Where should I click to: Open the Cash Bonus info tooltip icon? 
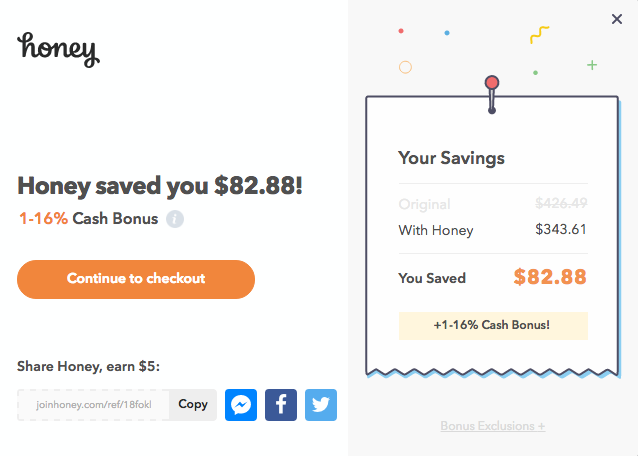click(x=175, y=219)
